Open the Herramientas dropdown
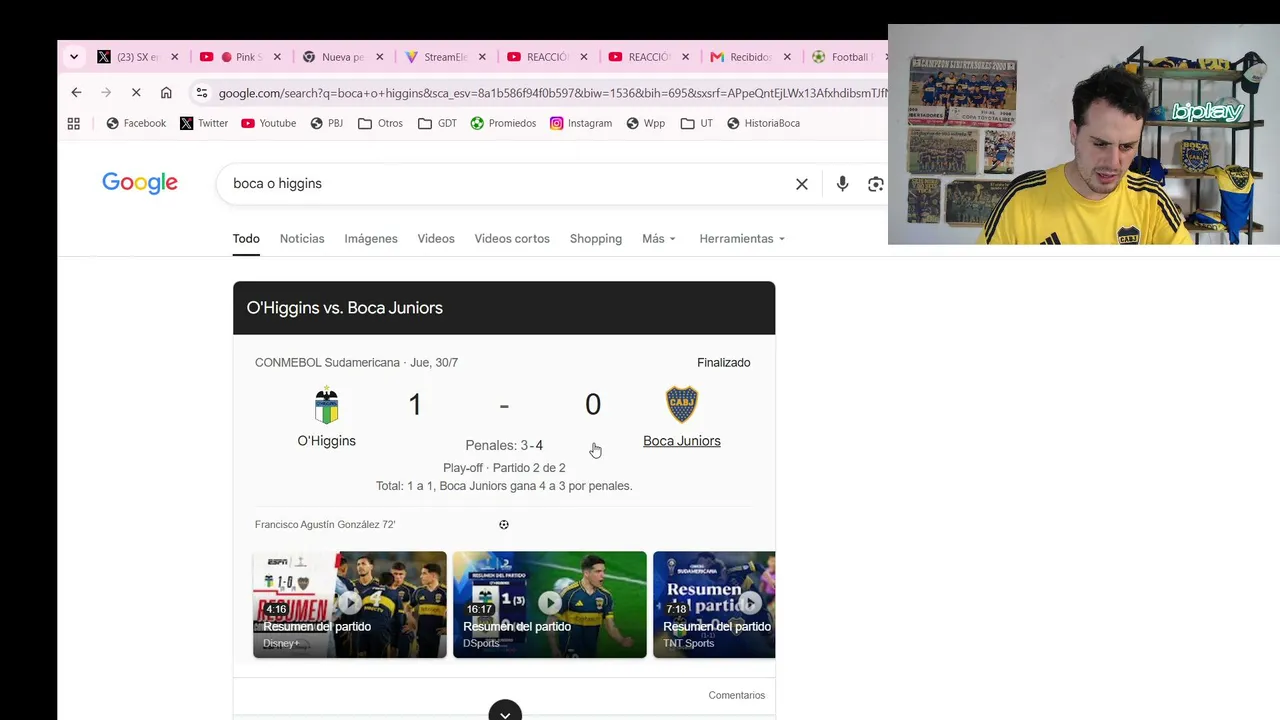 tap(742, 239)
